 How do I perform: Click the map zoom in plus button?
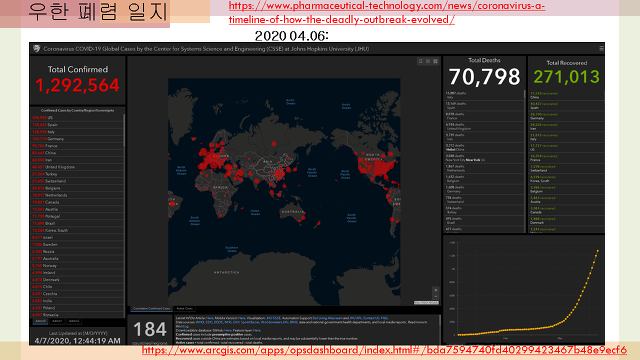(436, 290)
